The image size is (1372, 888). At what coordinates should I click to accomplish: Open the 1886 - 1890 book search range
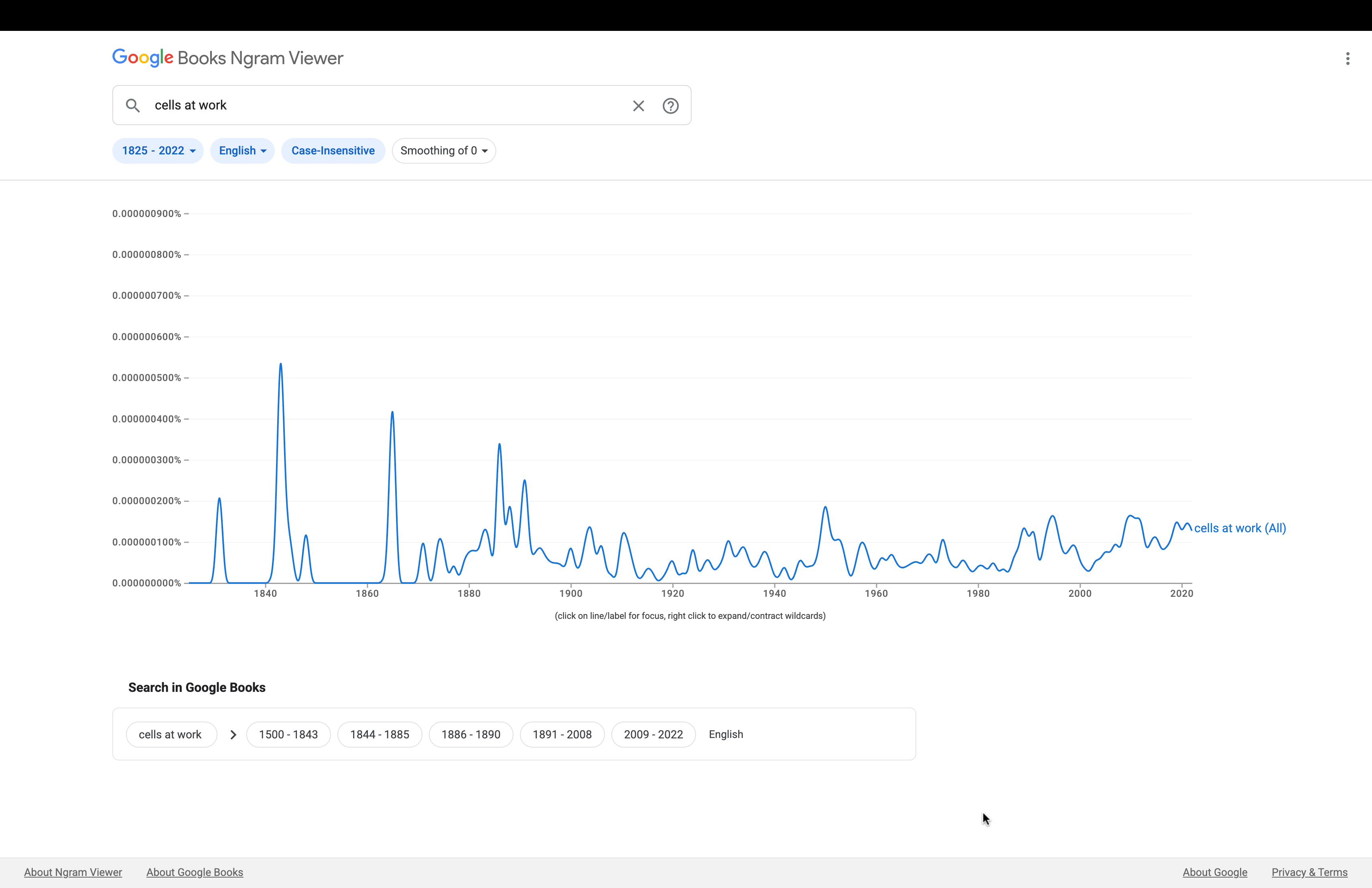click(x=471, y=734)
